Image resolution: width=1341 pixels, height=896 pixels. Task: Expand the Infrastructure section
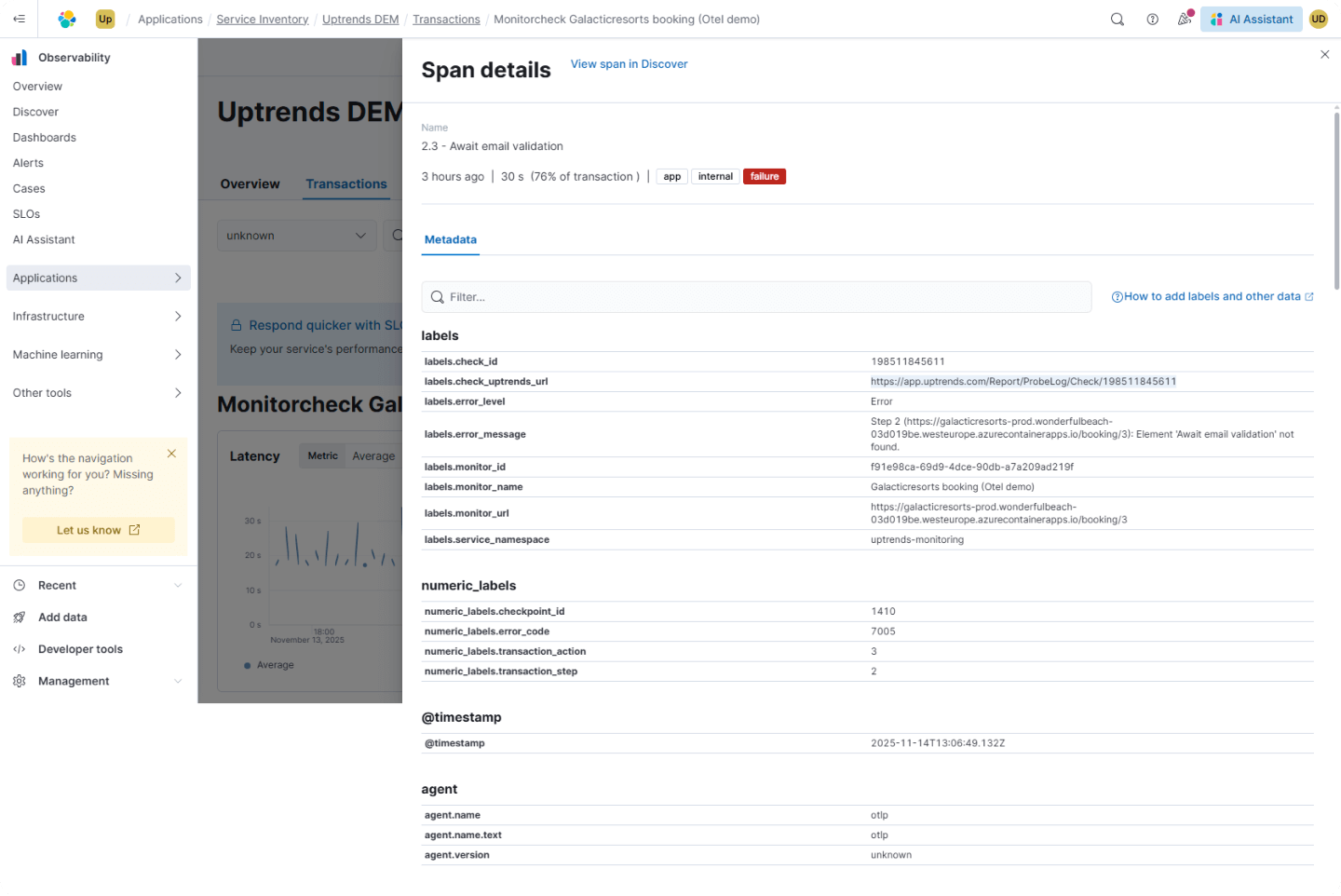click(x=47, y=316)
